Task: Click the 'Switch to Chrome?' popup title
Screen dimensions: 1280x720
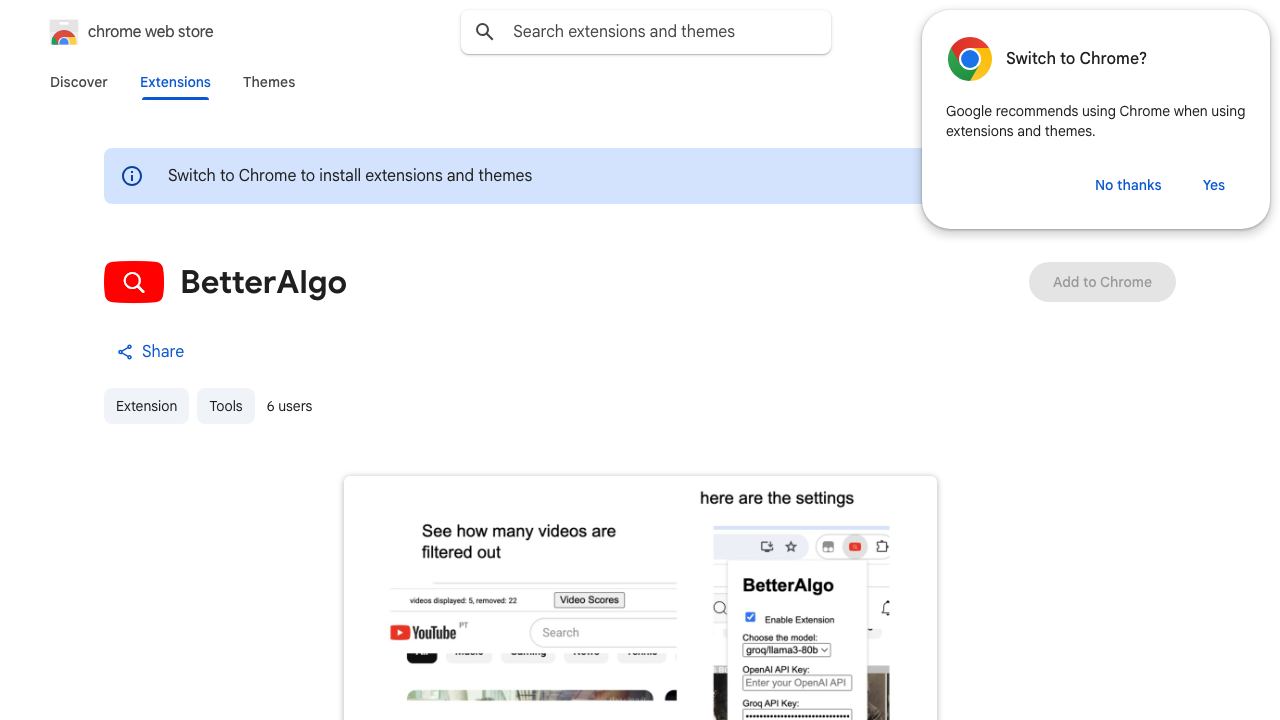Action: (1076, 59)
